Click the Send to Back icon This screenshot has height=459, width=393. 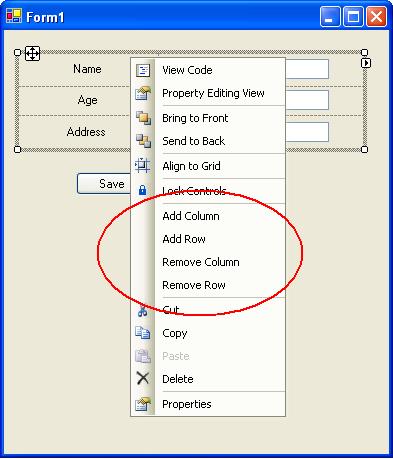[x=143, y=141]
